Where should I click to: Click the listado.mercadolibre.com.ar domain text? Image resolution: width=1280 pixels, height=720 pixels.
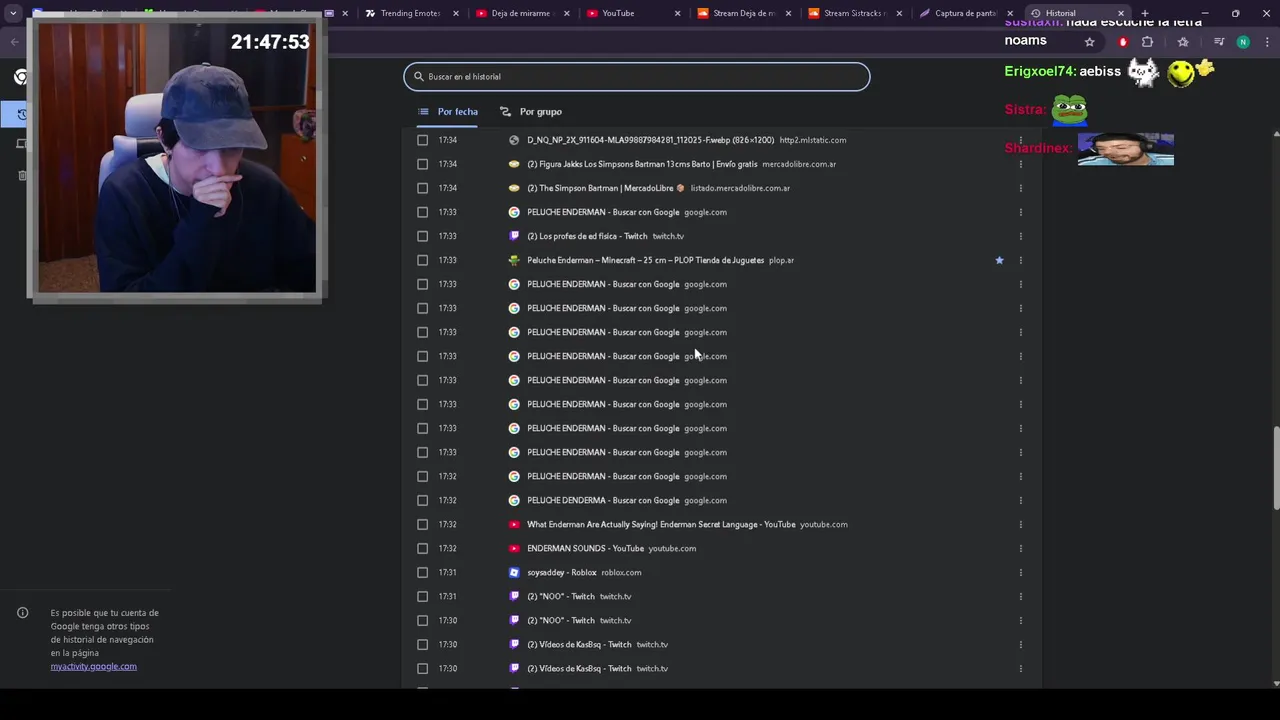pyautogui.click(x=740, y=188)
